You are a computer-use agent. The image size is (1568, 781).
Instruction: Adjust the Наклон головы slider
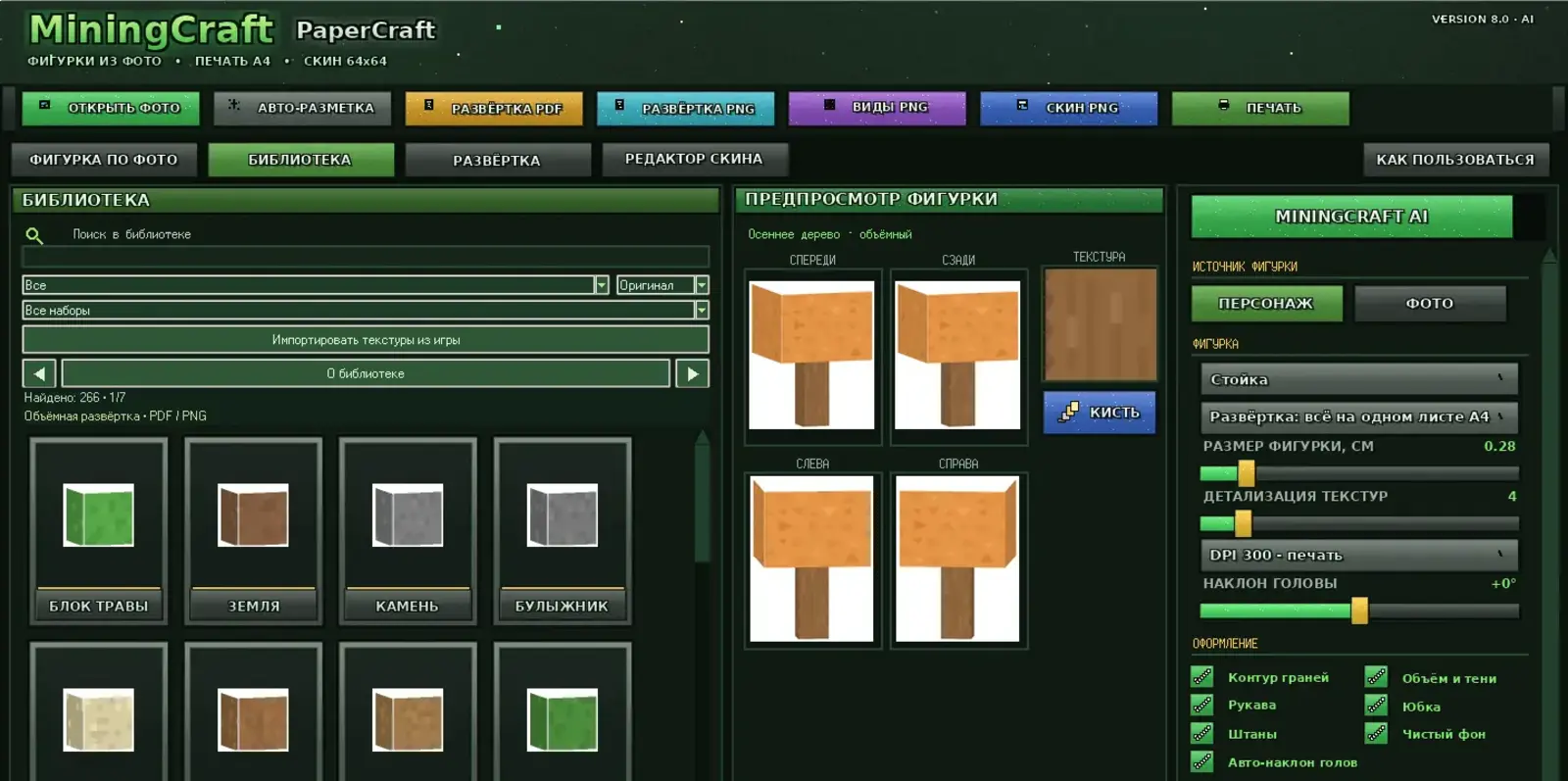click(x=1359, y=610)
